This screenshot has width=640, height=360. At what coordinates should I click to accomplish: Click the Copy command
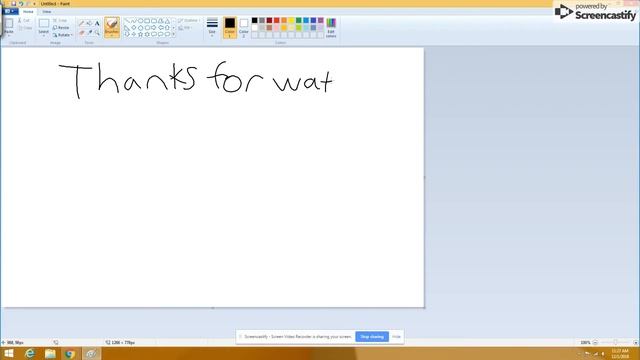point(25,28)
